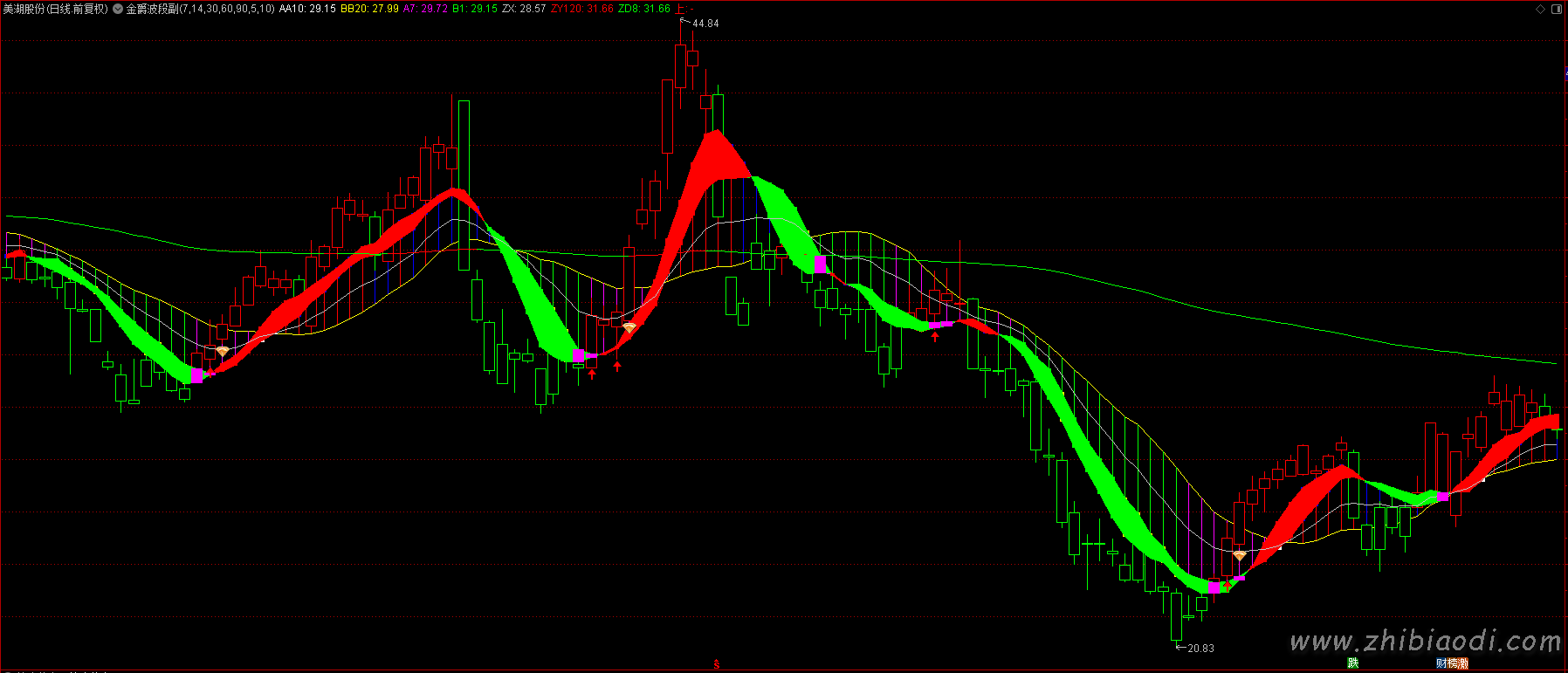The image size is (1568, 673).
Task: Select the indicator name 金爵波段副
Action: click(152, 9)
